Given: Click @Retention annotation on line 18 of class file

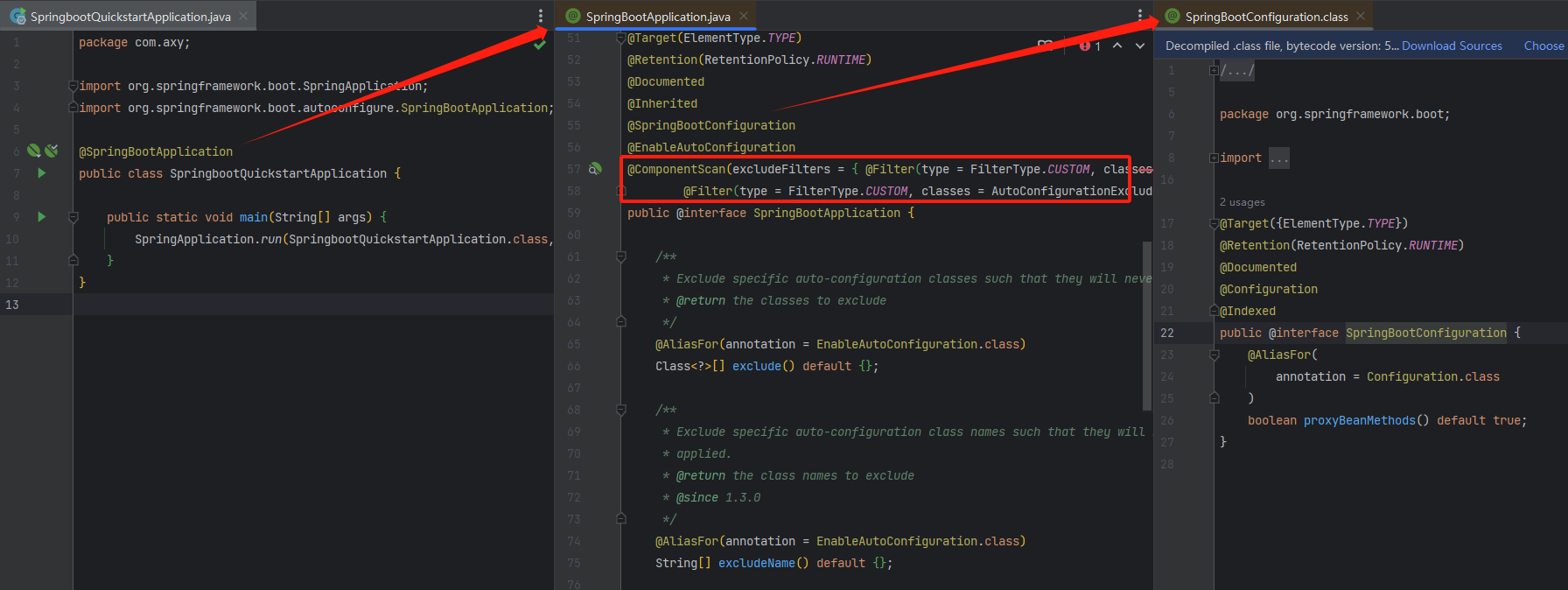Looking at the screenshot, I should 1255,245.
